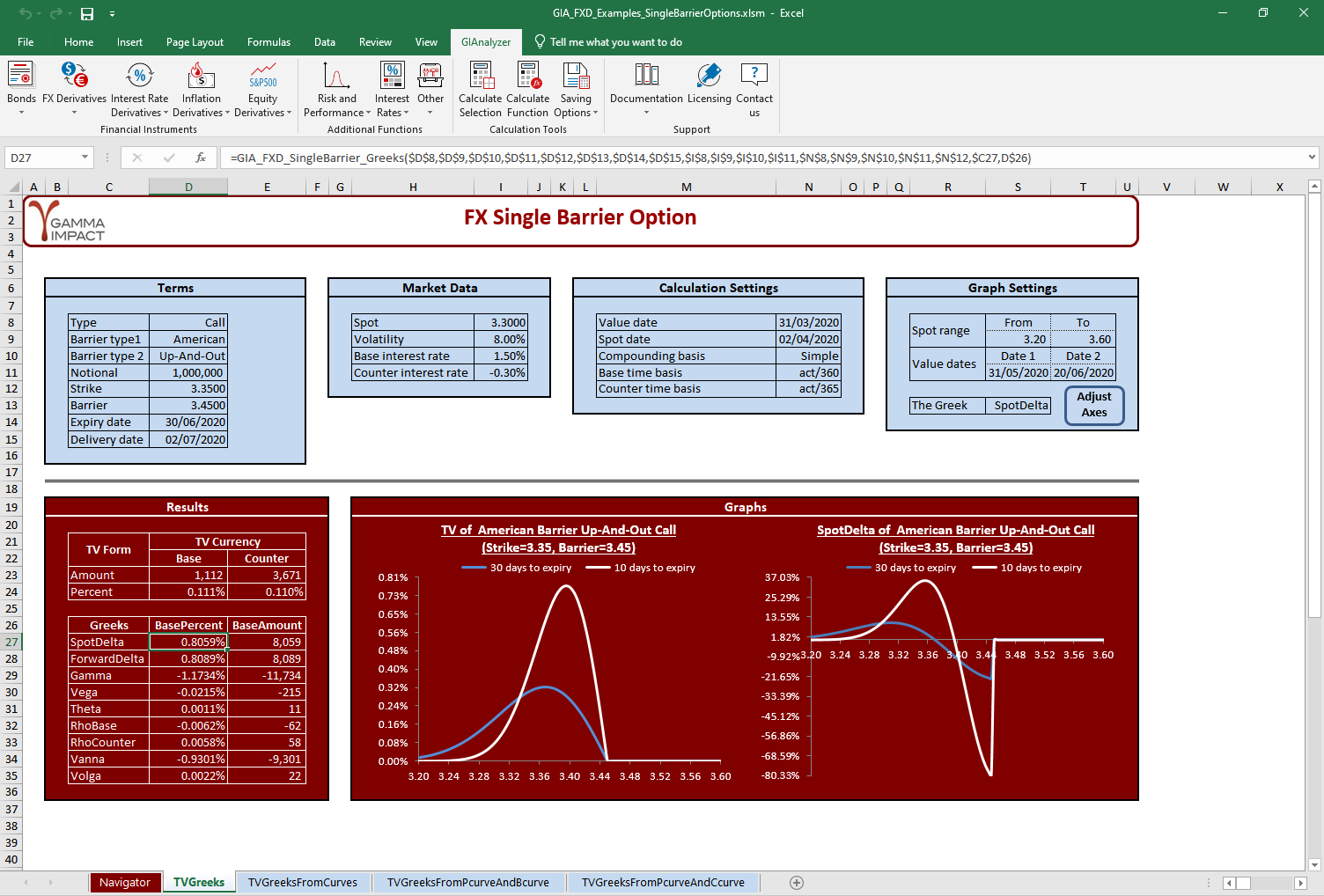The image size is (1324, 896).
Task: Click in the formula bar text
Action: coord(630,158)
